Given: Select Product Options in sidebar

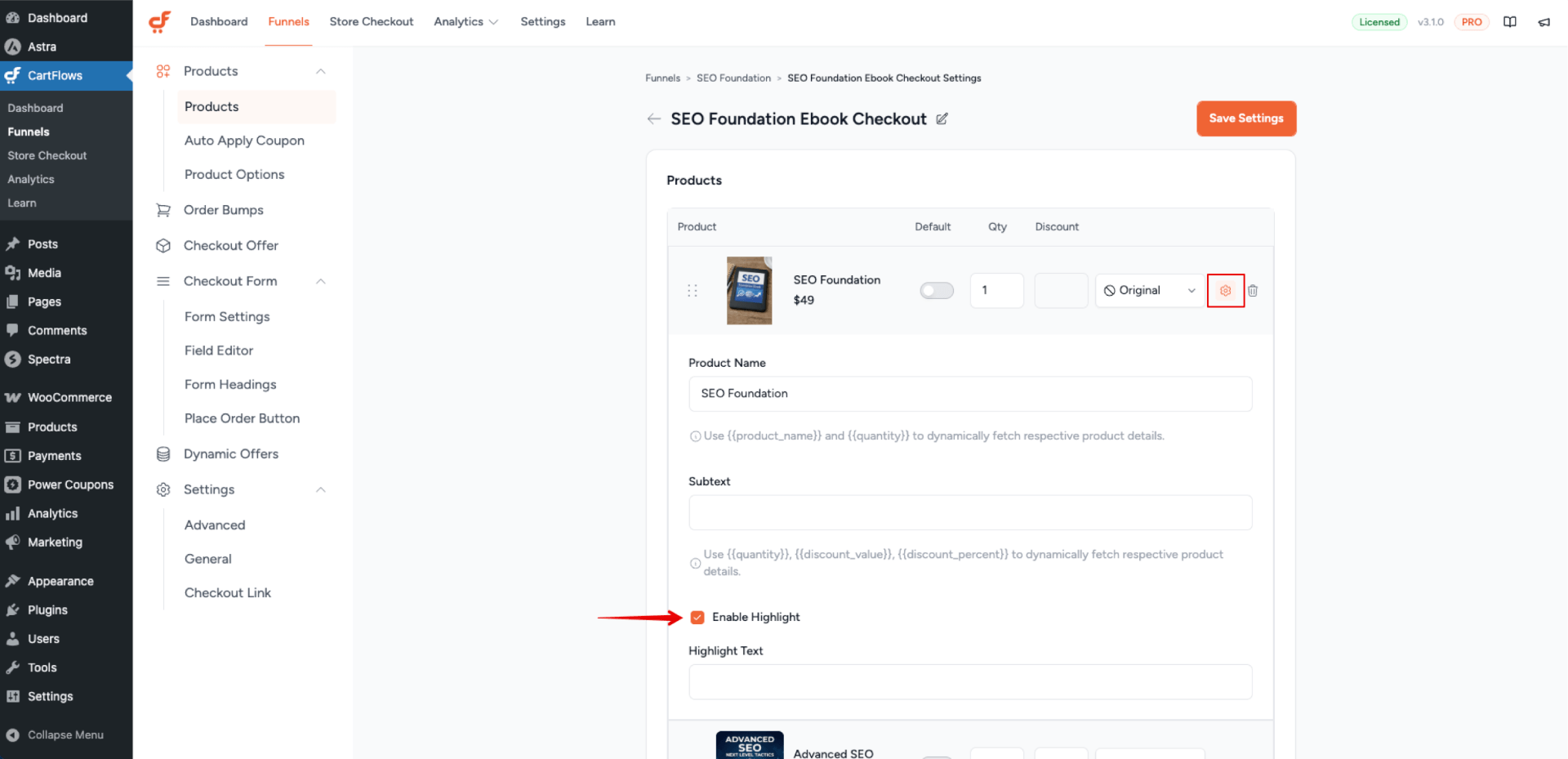Looking at the screenshot, I should coord(234,175).
